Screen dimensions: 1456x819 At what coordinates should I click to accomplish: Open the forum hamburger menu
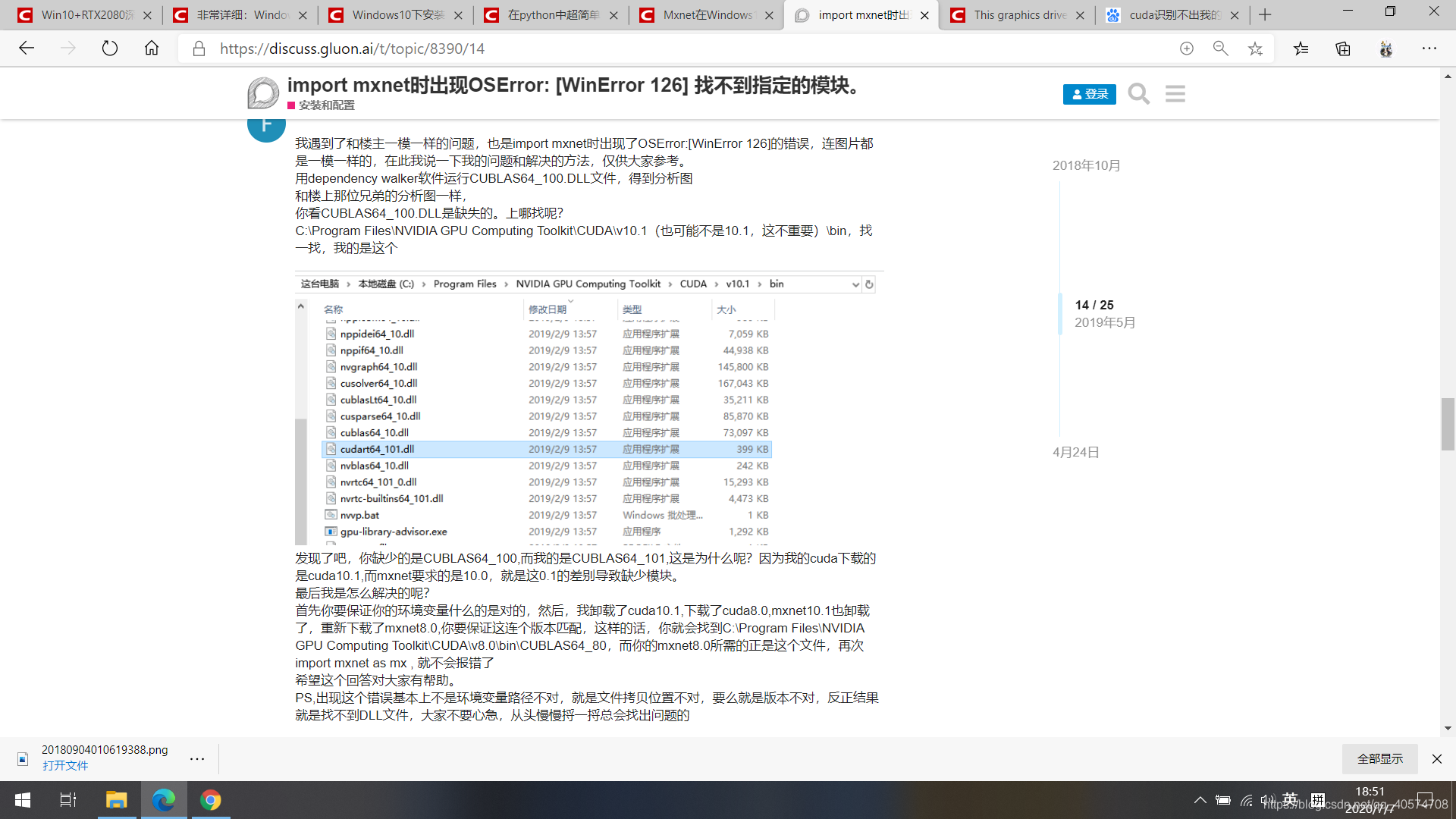coord(1175,94)
